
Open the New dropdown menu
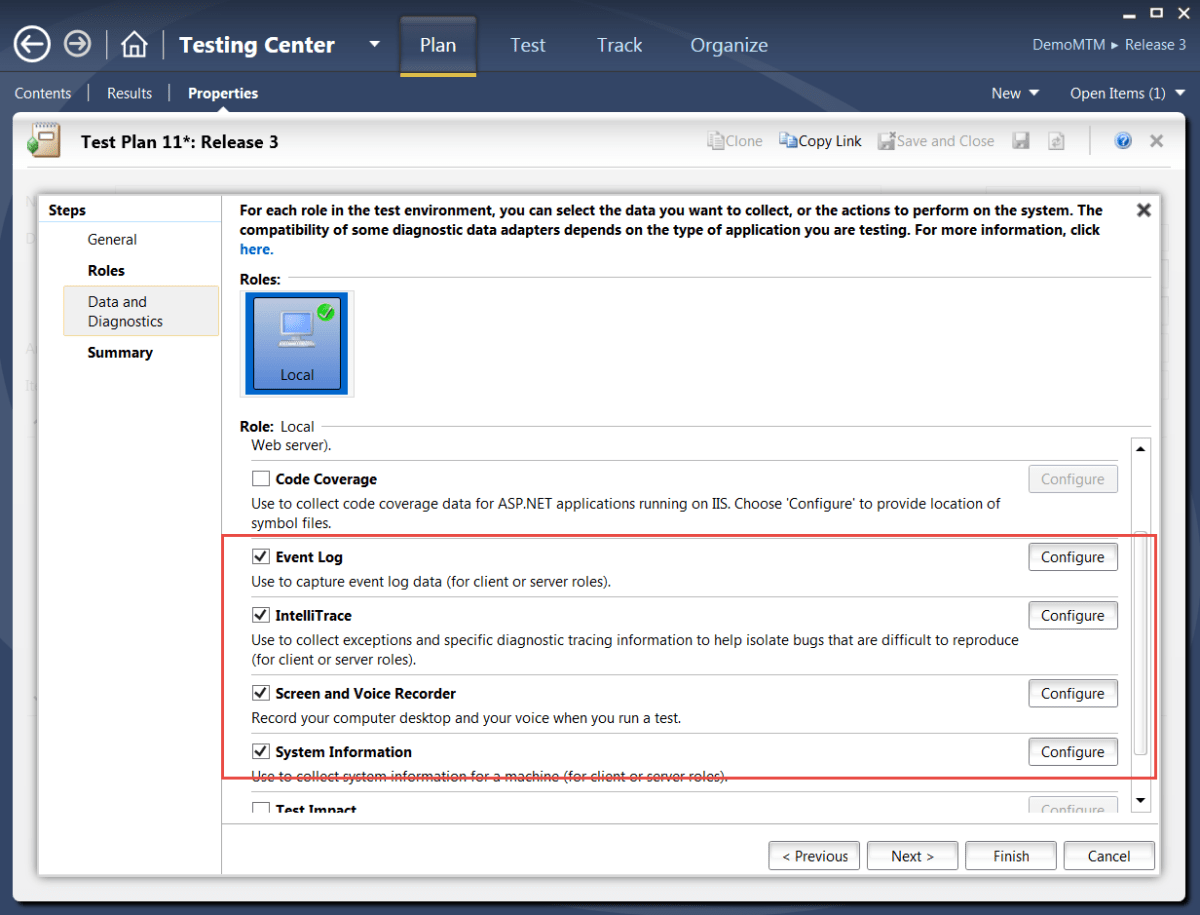tap(1014, 92)
